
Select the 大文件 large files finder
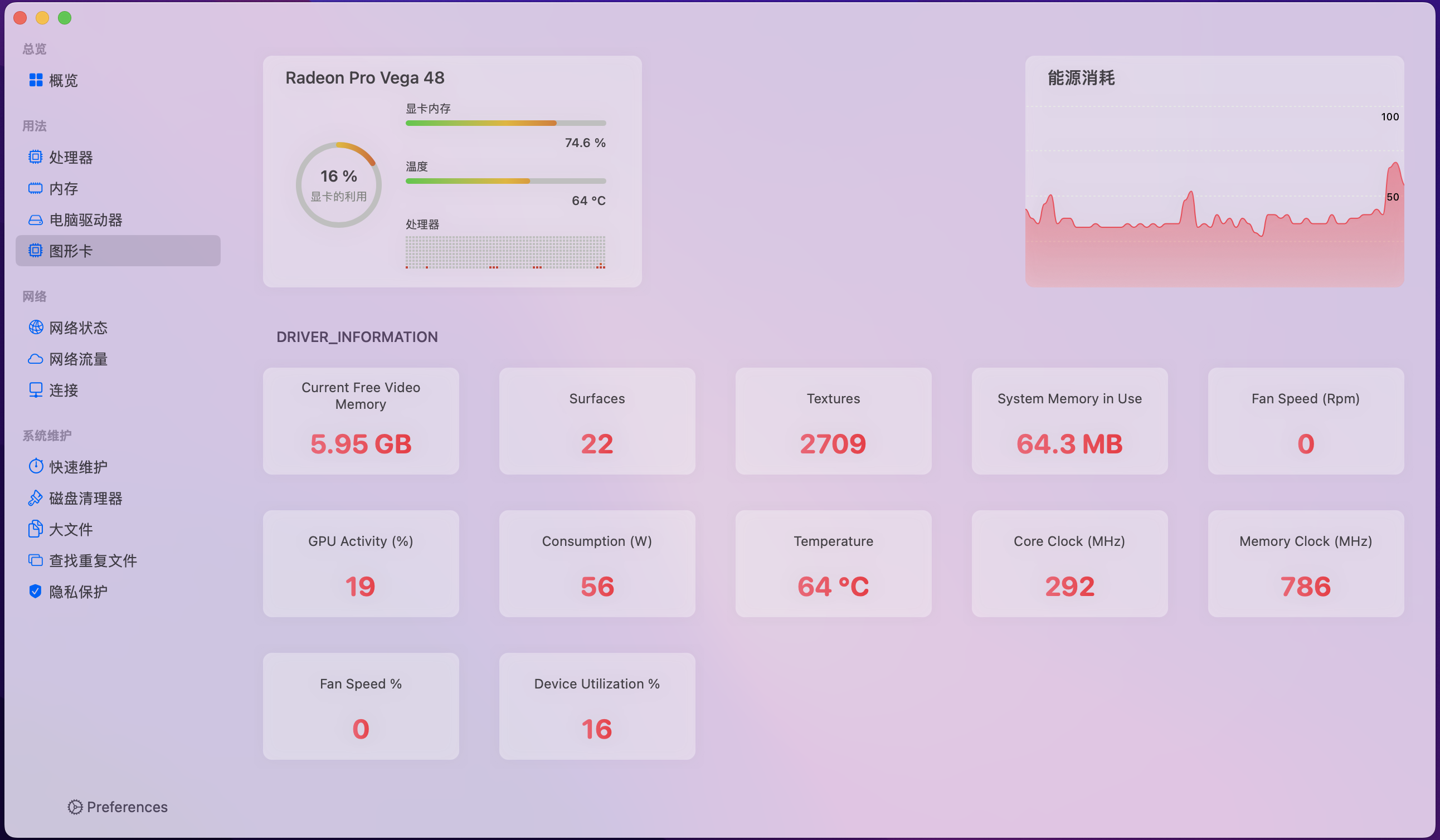point(36,529)
